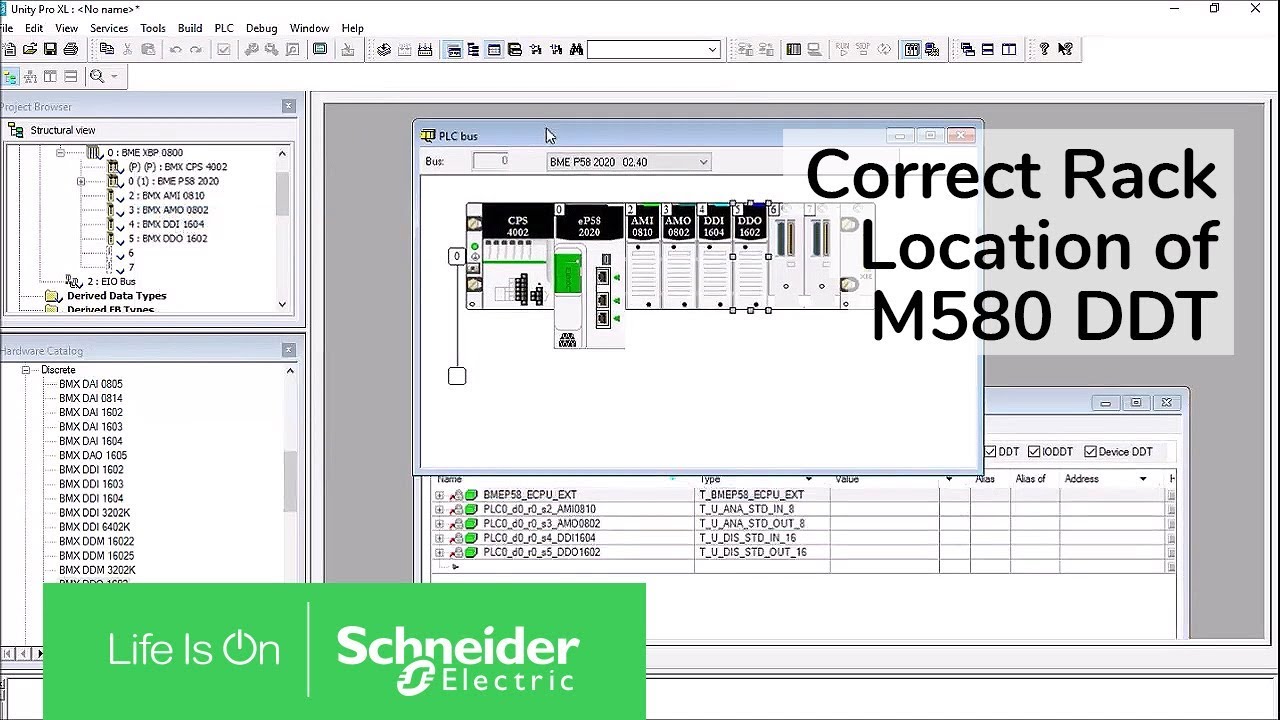Open the Tools menu
This screenshot has width=1280, height=720.
[153, 28]
